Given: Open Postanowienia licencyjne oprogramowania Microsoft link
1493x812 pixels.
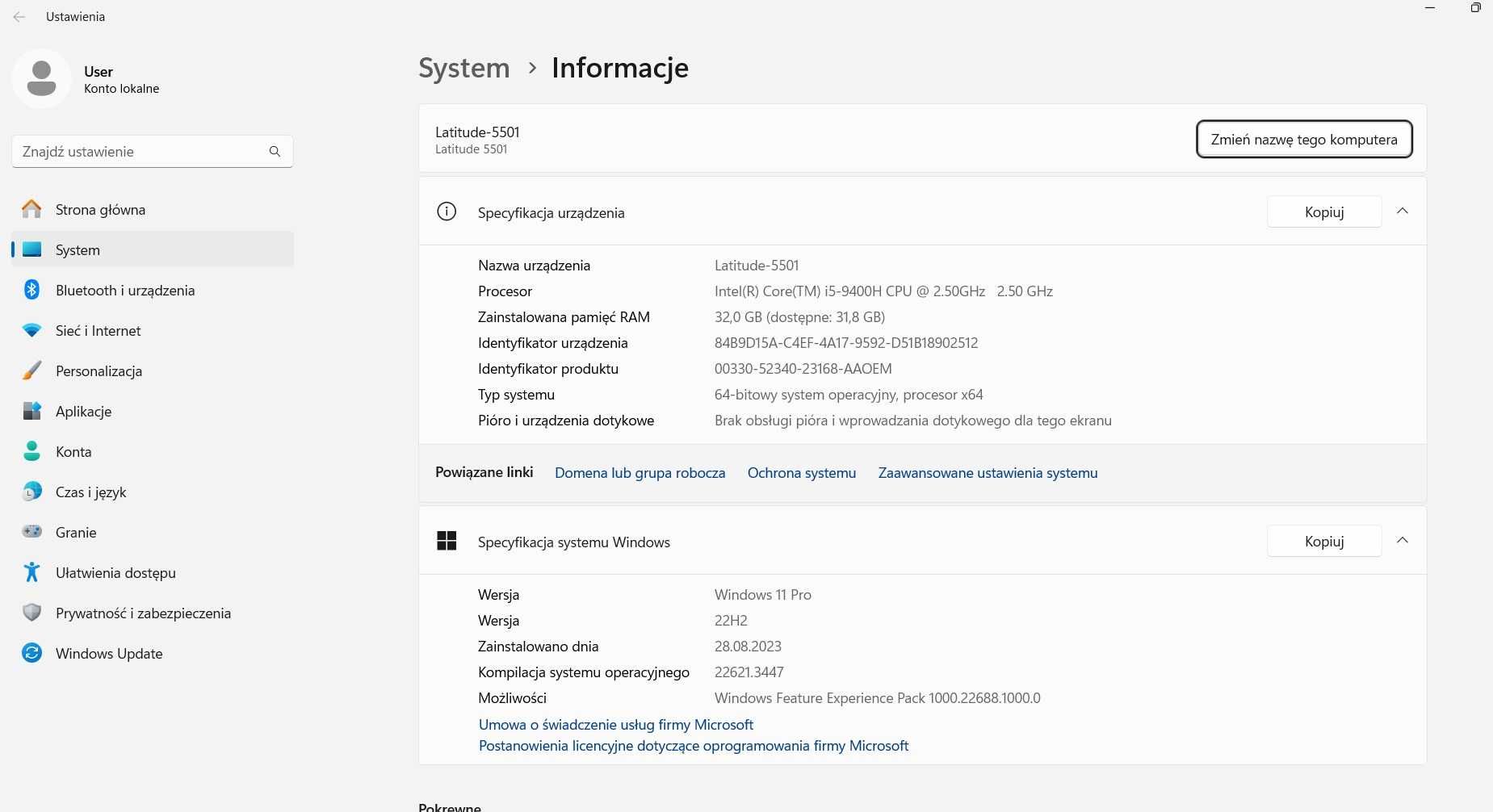Looking at the screenshot, I should (694, 745).
